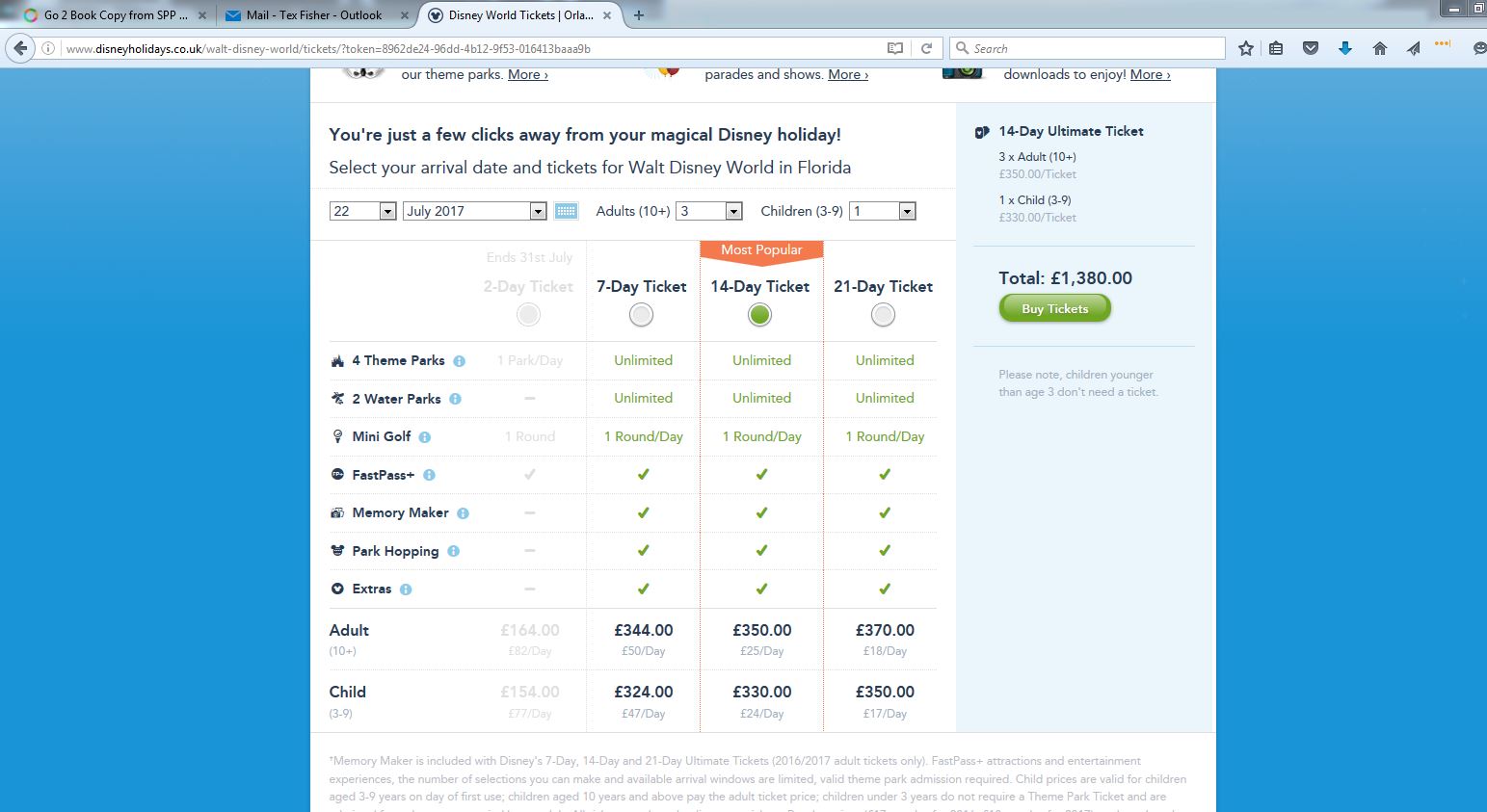Click the orange dots toolbar icon

coord(1443,43)
